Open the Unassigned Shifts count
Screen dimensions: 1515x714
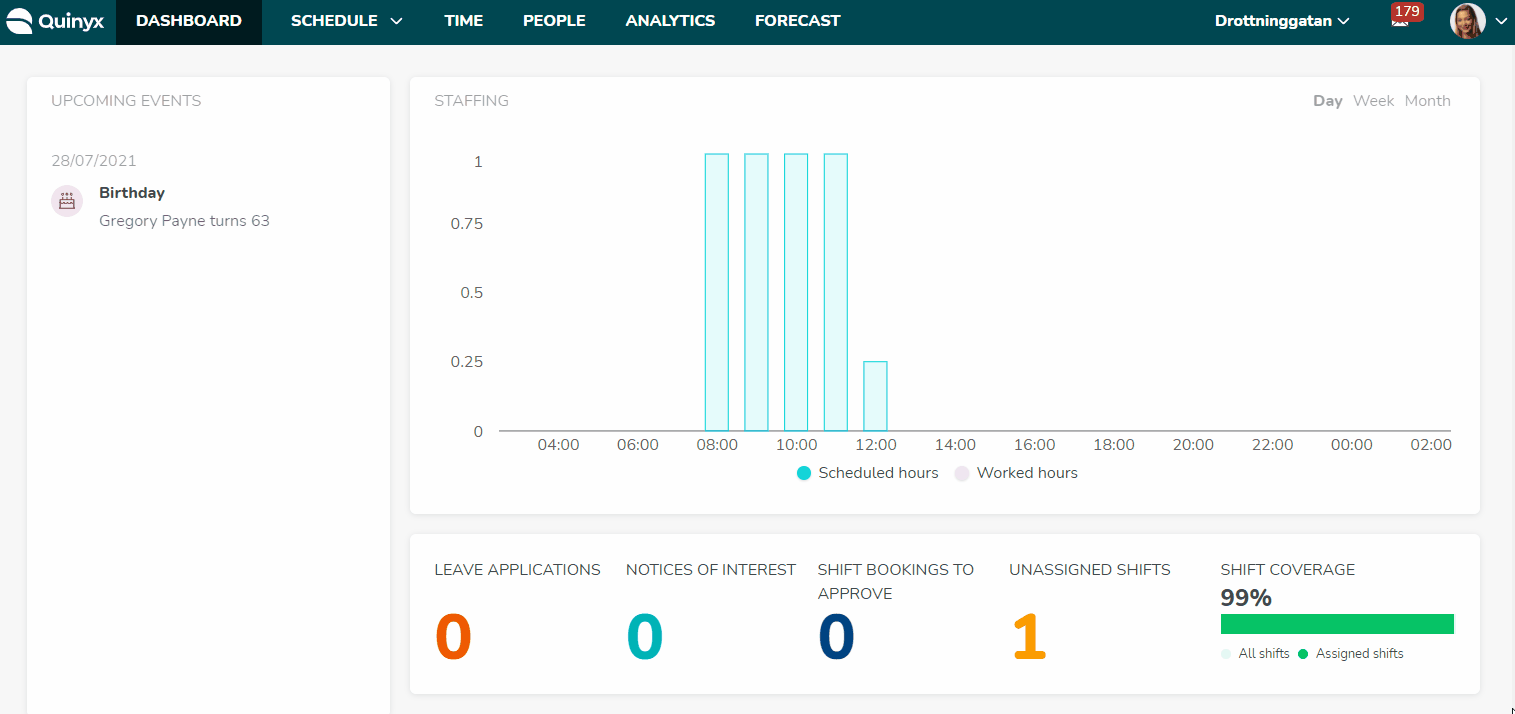[x=1029, y=638]
